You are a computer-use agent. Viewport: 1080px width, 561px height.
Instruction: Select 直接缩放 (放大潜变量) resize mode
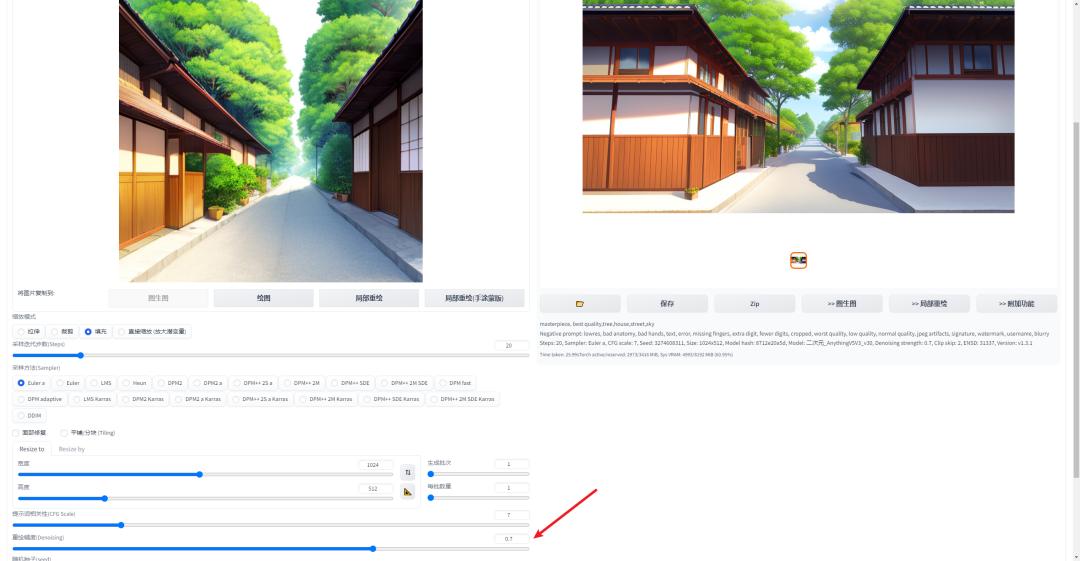tap(153, 332)
